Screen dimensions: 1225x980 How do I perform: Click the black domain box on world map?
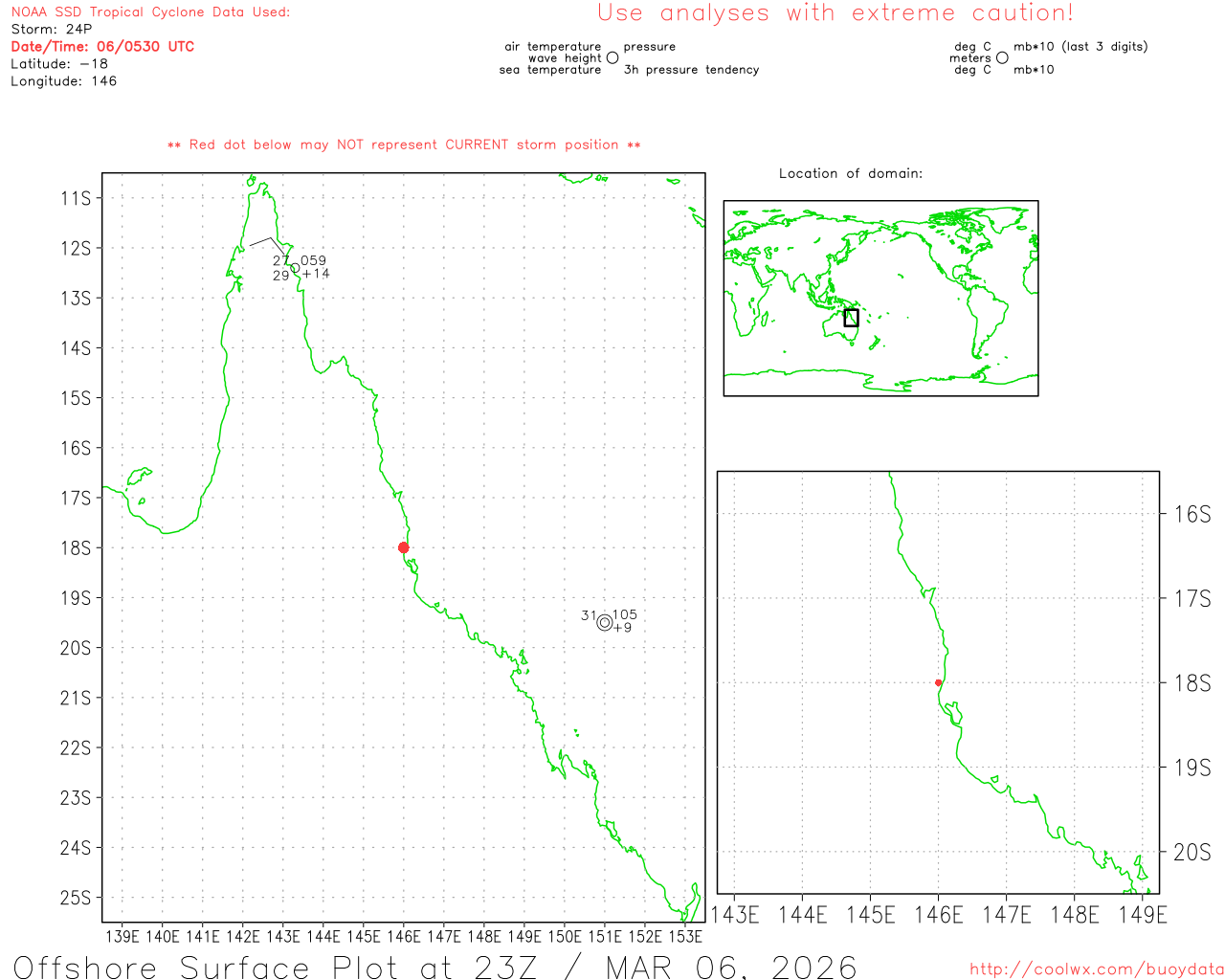click(851, 318)
